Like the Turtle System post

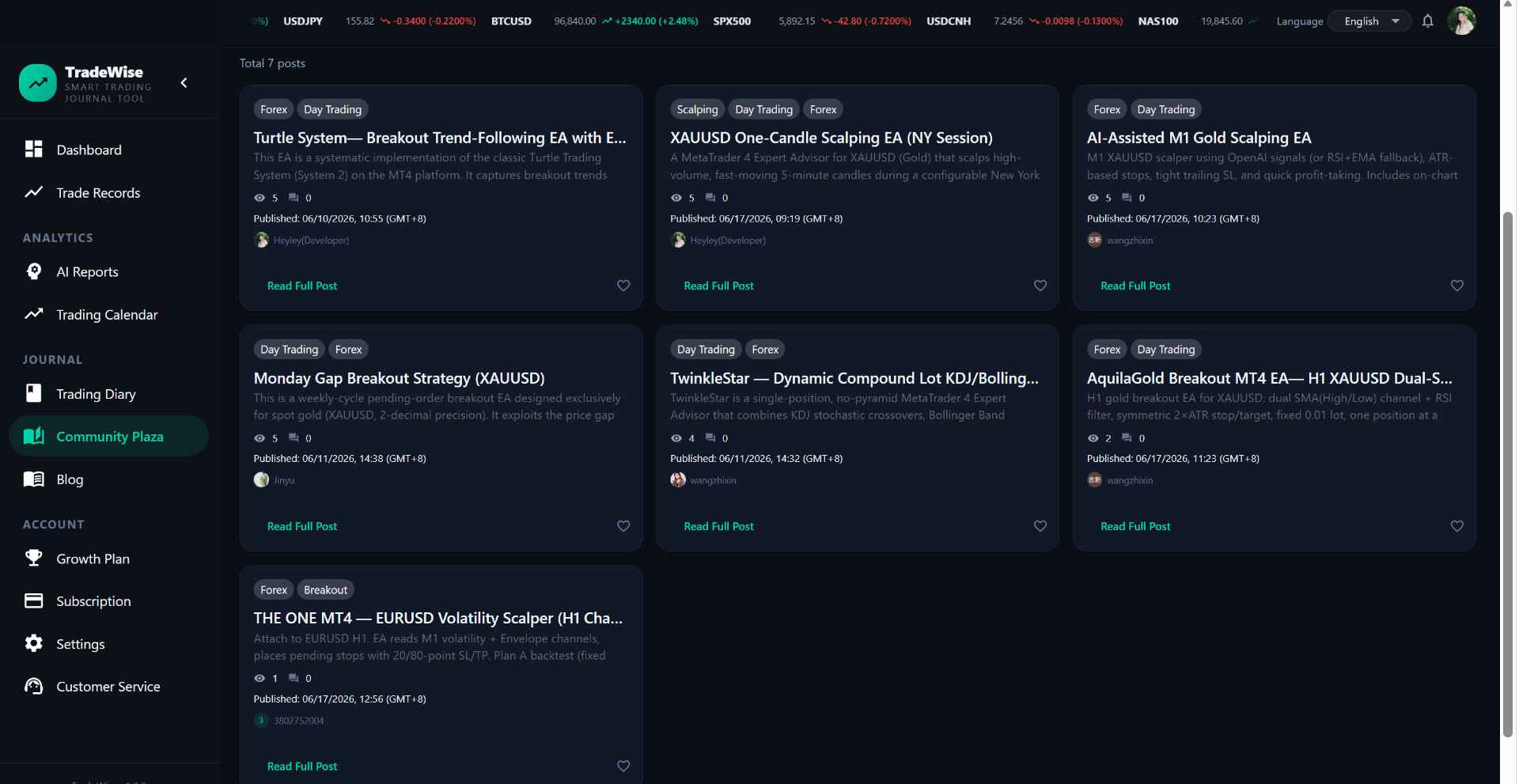[x=623, y=286]
